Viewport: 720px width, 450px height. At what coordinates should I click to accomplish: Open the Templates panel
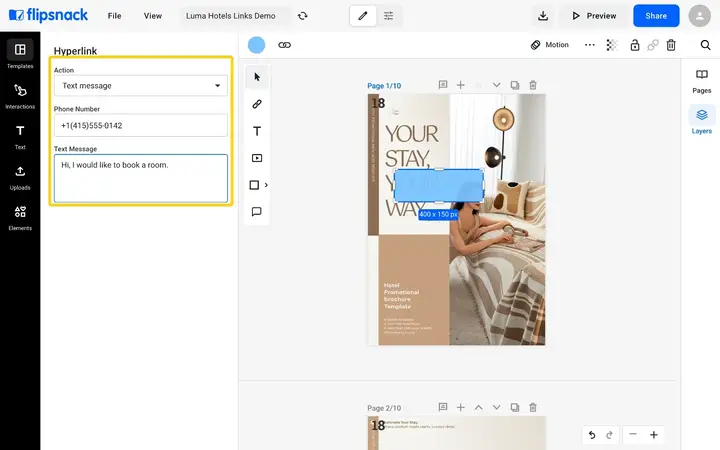click(x=20, y=54)
